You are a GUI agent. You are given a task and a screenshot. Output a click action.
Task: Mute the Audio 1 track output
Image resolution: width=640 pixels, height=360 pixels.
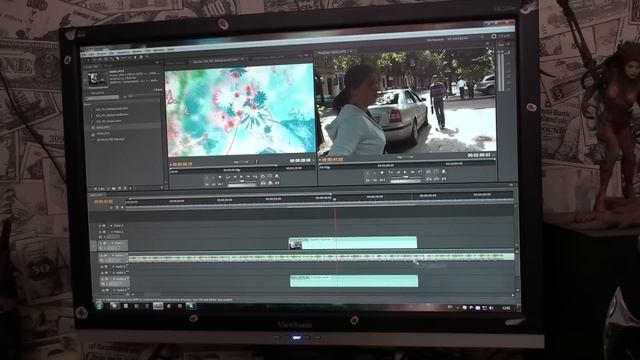click(x=101, y=255)
